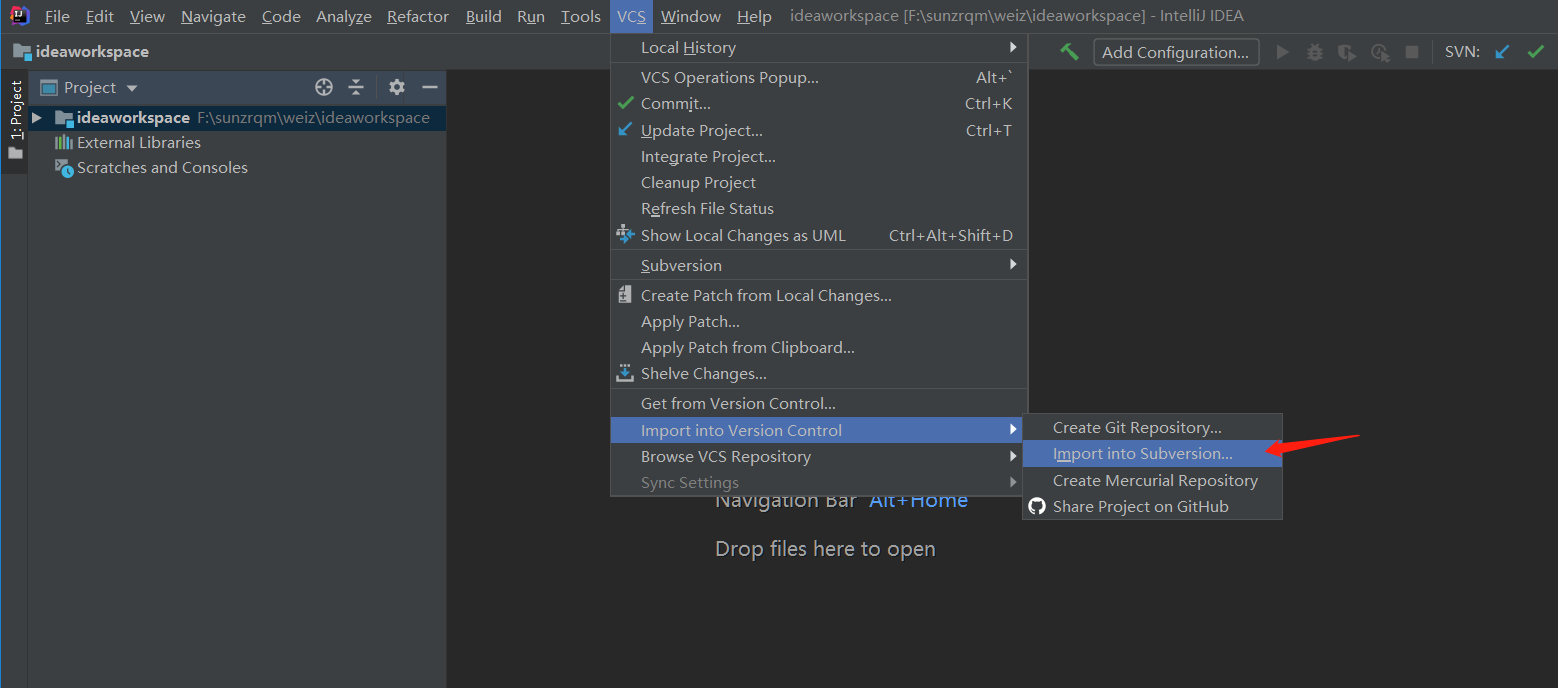Click the Build Project hammer icon
The image size is (1558, 688).
(1070, 52)
